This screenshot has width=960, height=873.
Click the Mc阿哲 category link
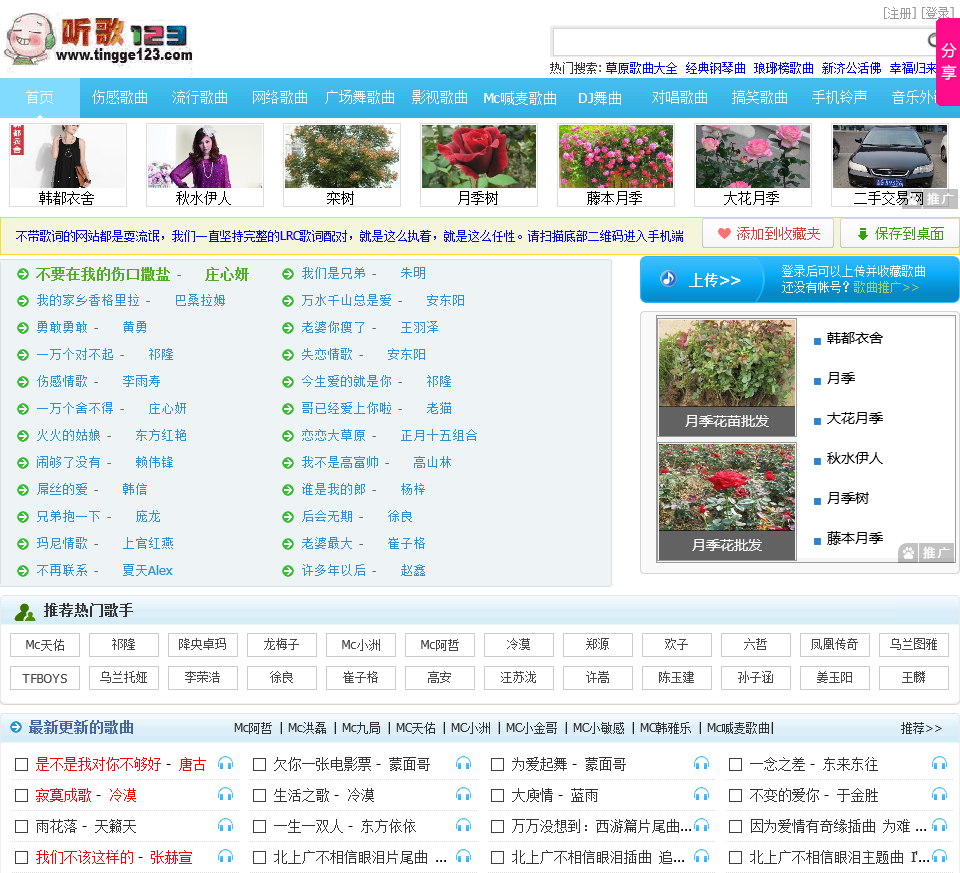(252, 728)
